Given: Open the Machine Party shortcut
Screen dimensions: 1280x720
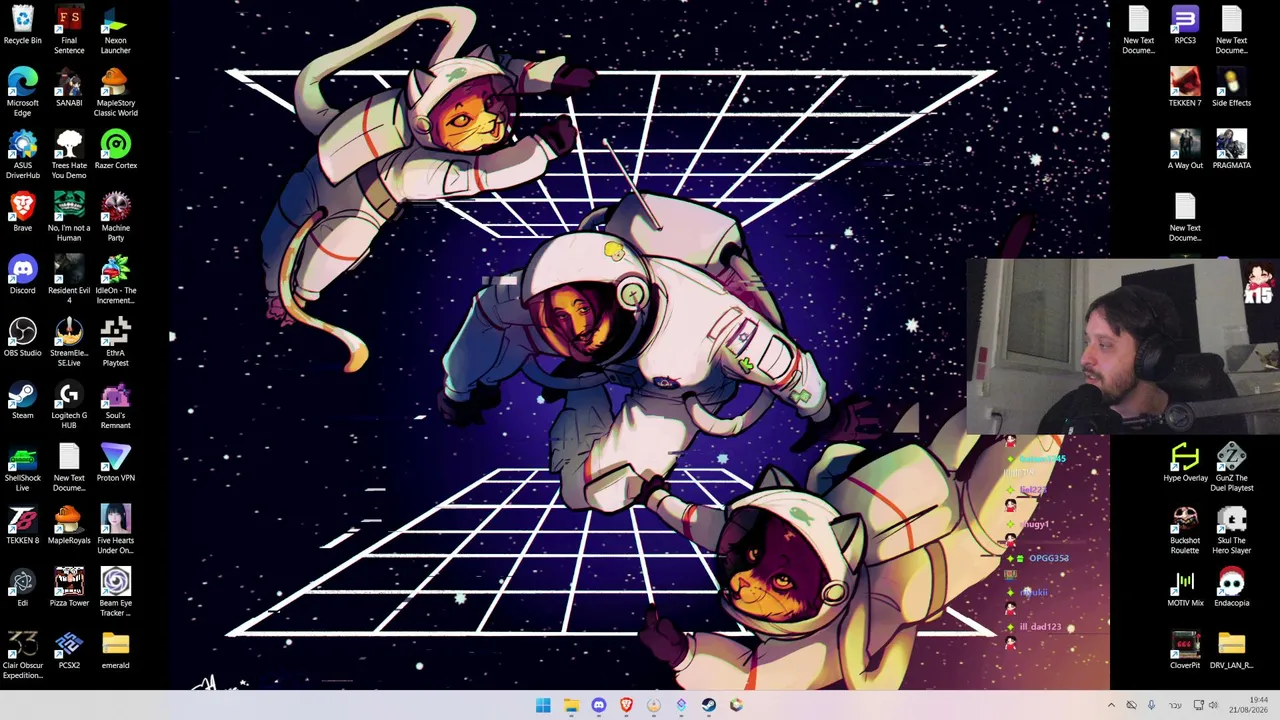Looking at the screenshot, I should coord(115,218).
